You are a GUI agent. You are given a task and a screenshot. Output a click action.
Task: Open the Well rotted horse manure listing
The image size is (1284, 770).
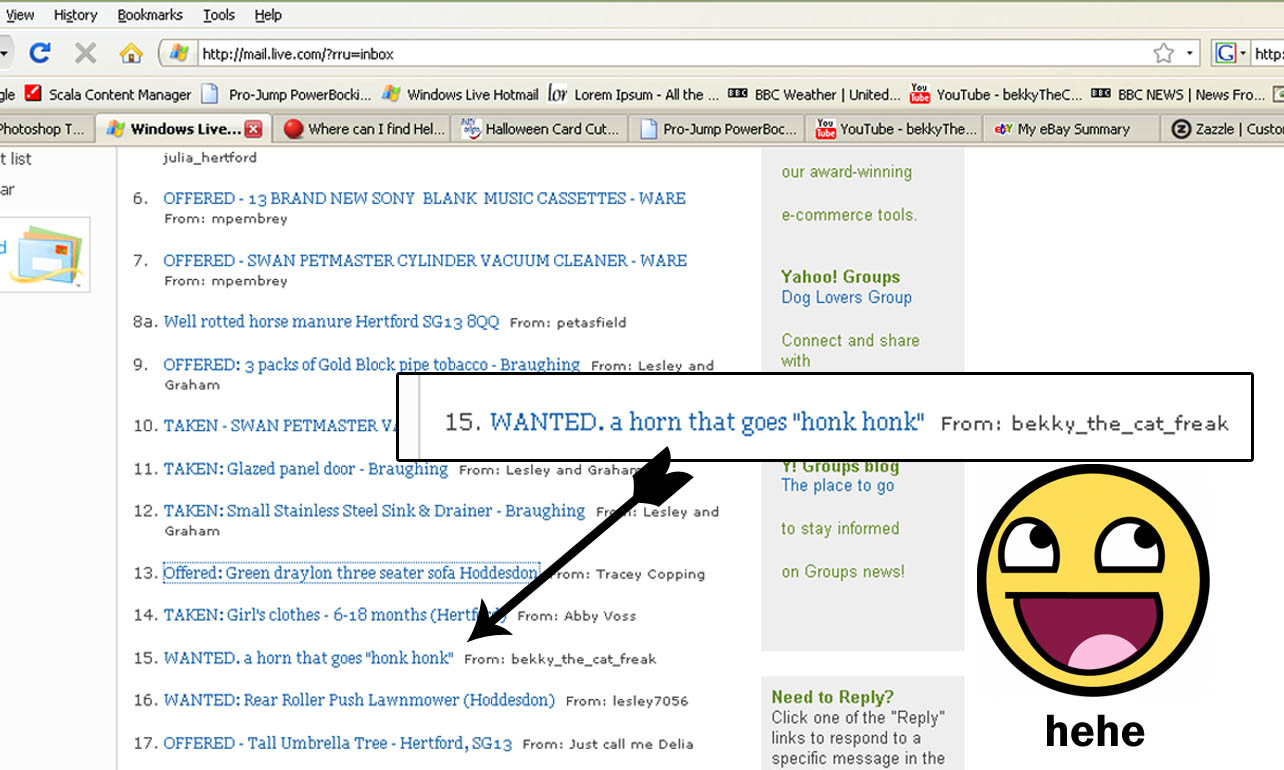331,321
